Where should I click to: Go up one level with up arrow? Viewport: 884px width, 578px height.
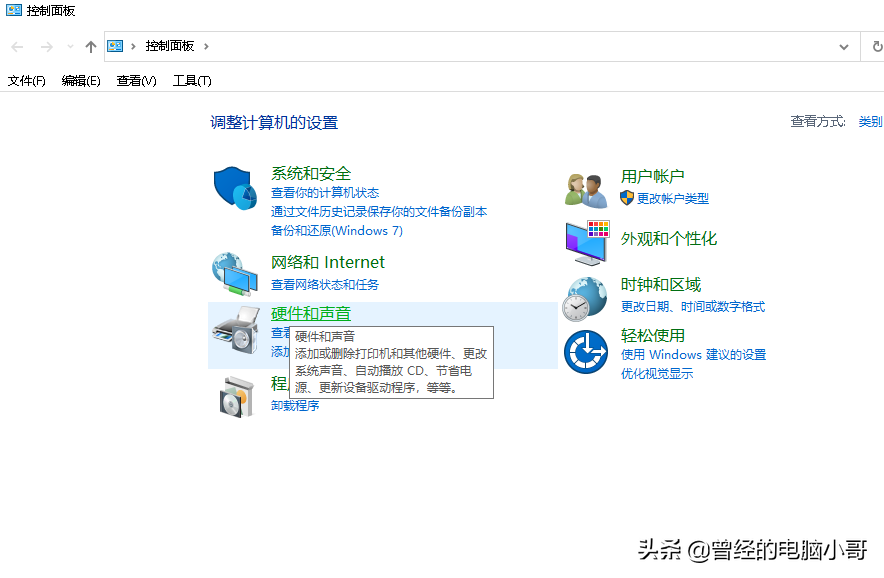tap(91, 47)
